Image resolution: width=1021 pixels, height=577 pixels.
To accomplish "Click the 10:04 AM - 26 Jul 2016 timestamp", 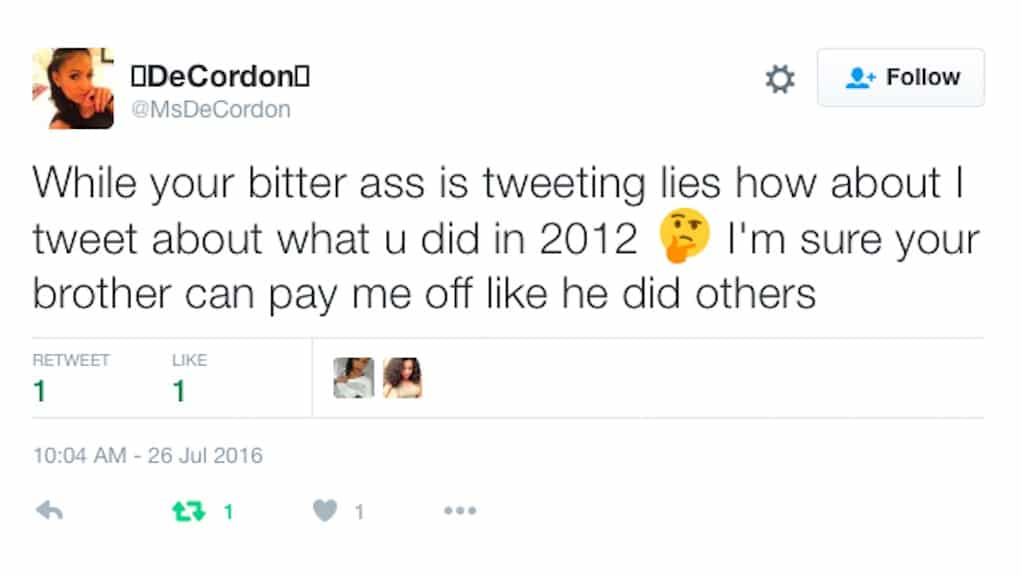I will [x=148, y=455].
